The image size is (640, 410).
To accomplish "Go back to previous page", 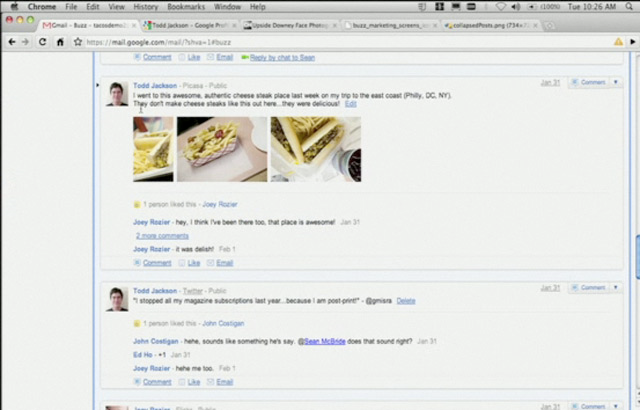I will [12, 42].
